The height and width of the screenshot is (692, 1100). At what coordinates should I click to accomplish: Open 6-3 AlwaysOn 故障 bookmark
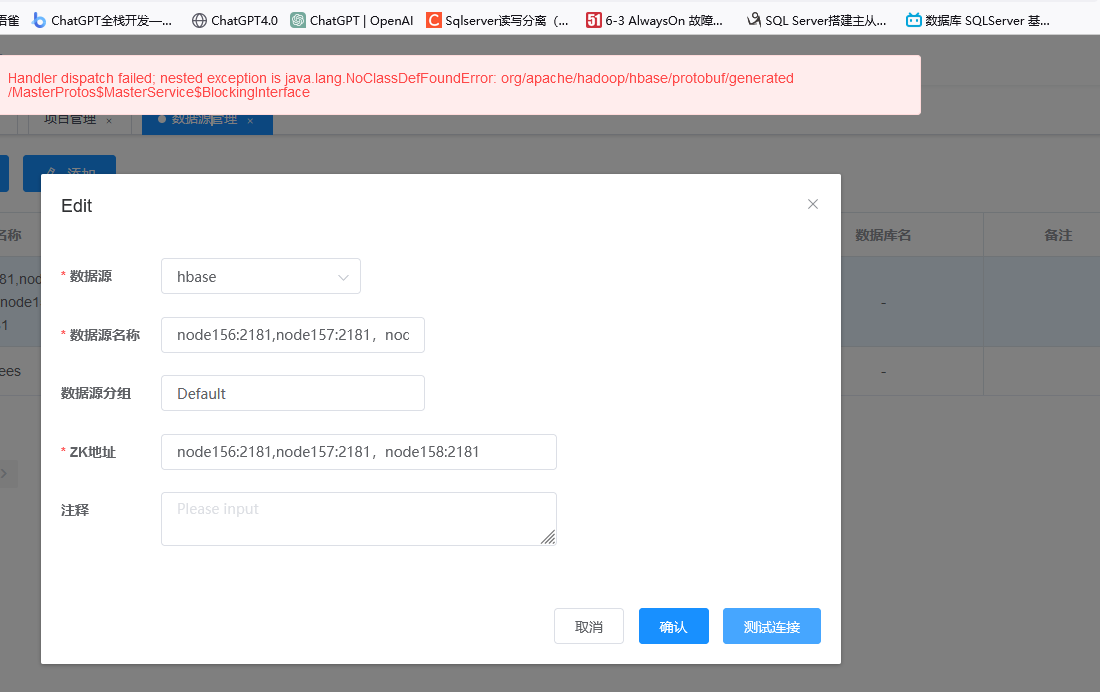[655, 20]
